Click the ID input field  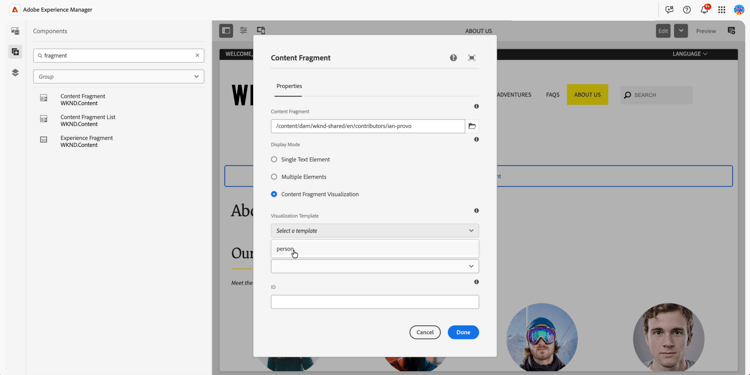click(375, 302)
